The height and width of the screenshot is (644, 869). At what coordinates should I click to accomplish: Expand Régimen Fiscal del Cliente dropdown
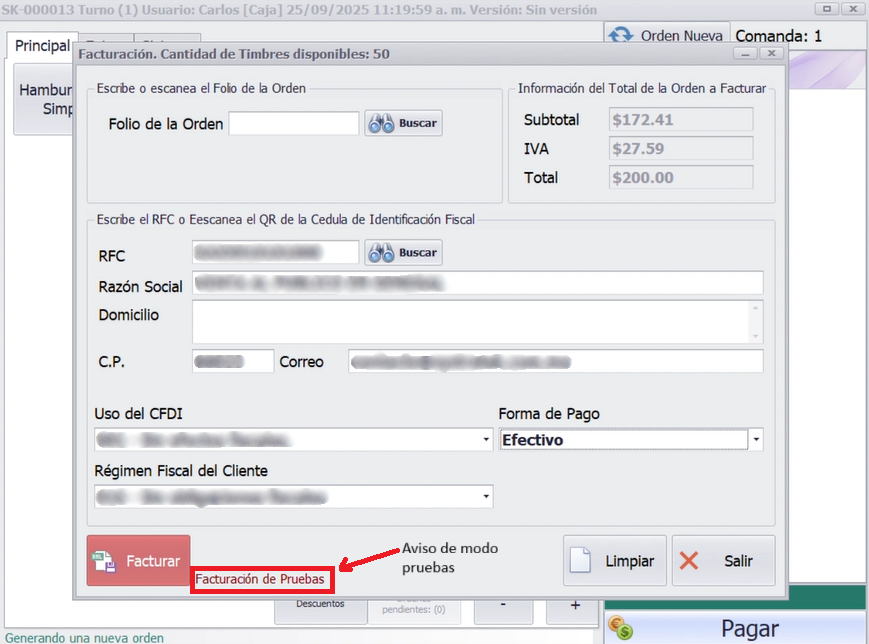pyautogui.click(x=487, y=496)
